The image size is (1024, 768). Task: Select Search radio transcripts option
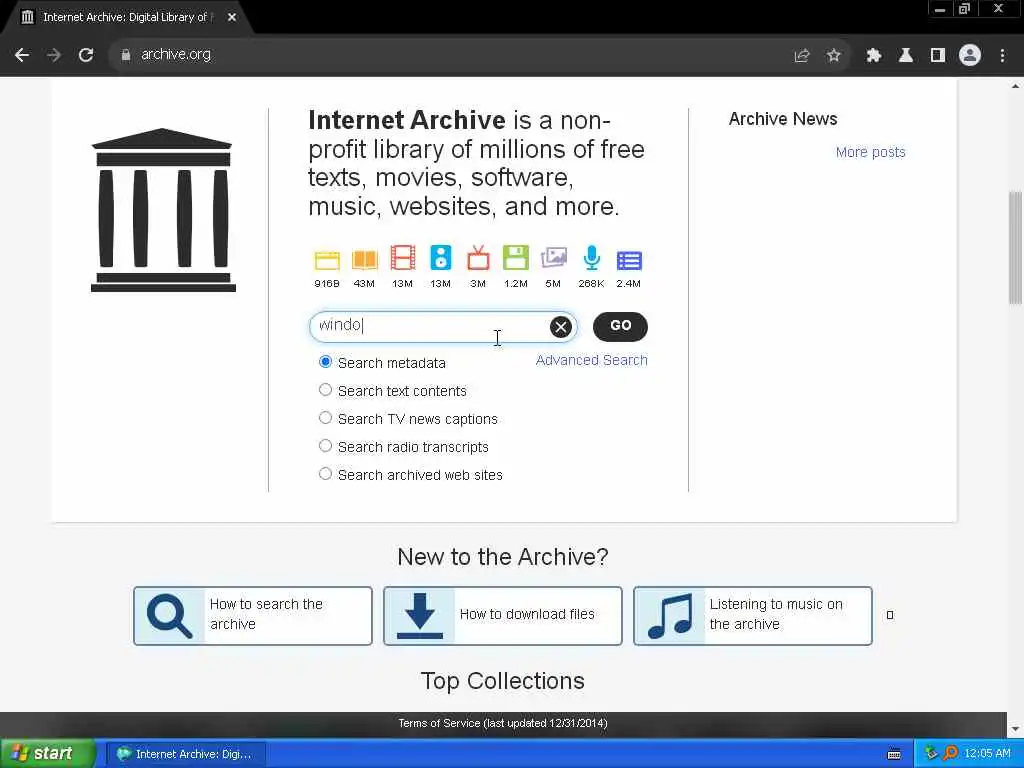point(325,445)
